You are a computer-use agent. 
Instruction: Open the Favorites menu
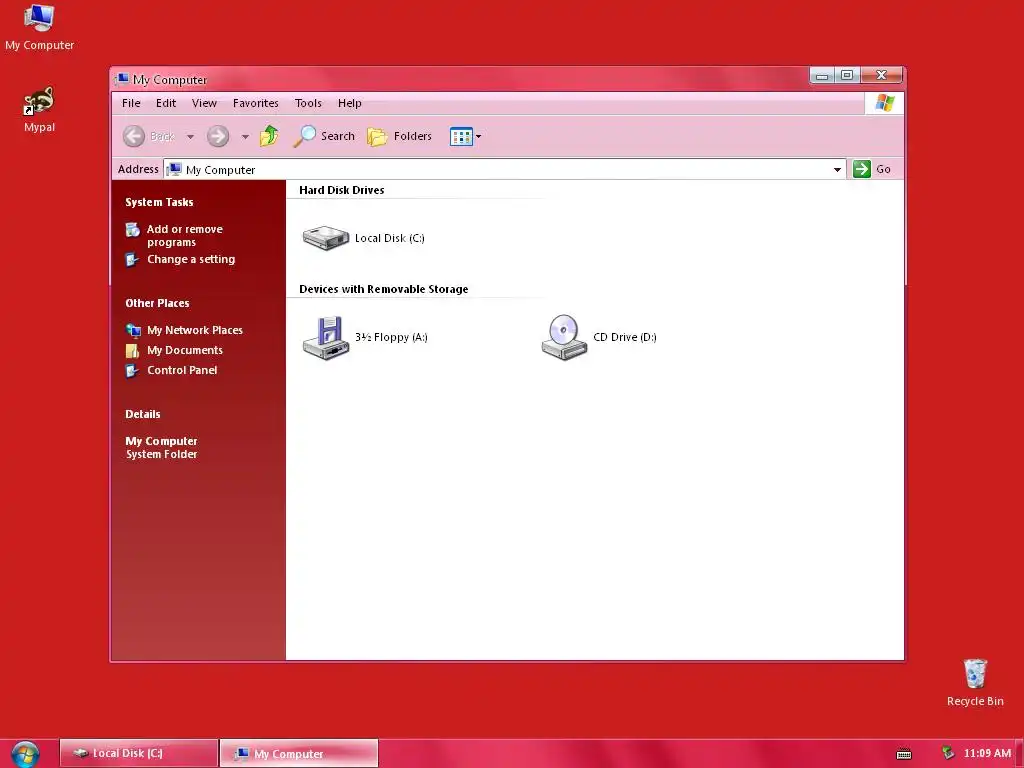[x=255, y=103]
